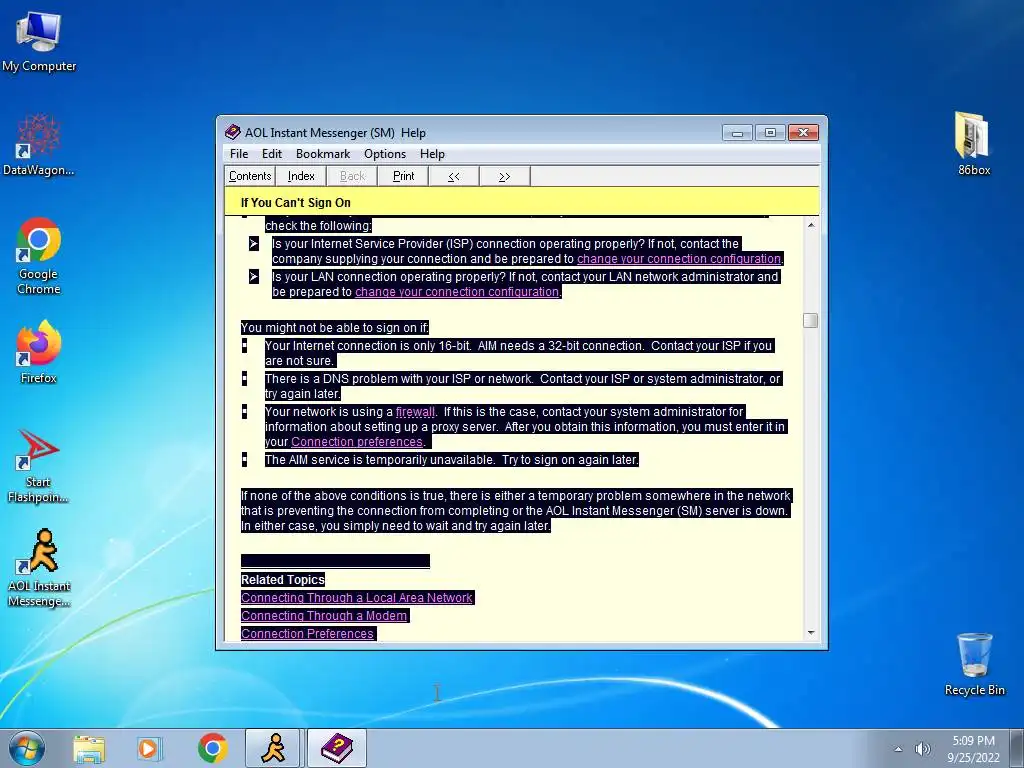Open the Options menu
Viewport: 1024px width, 768px height.
385,154
